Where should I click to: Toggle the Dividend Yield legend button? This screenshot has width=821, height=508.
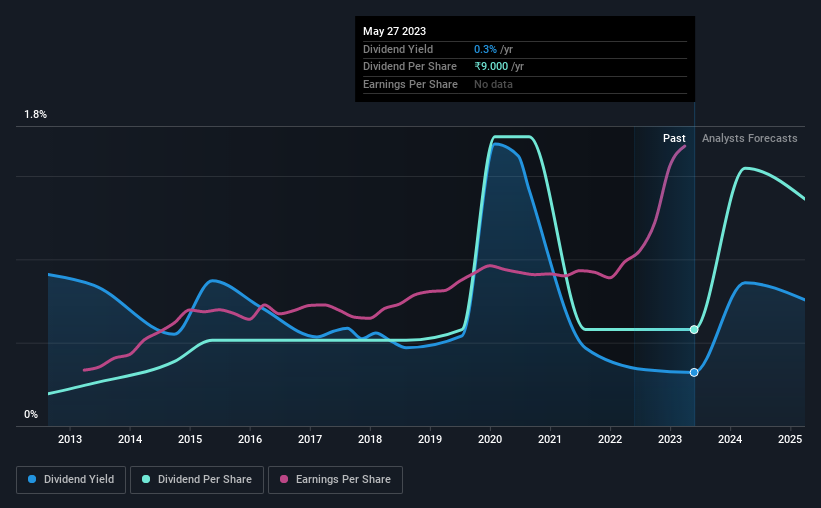(71, 480)
